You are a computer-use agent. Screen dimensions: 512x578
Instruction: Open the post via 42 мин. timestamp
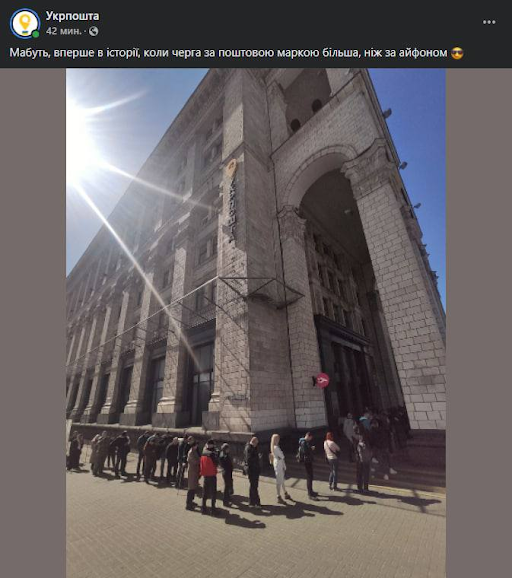tap(63, 31)
